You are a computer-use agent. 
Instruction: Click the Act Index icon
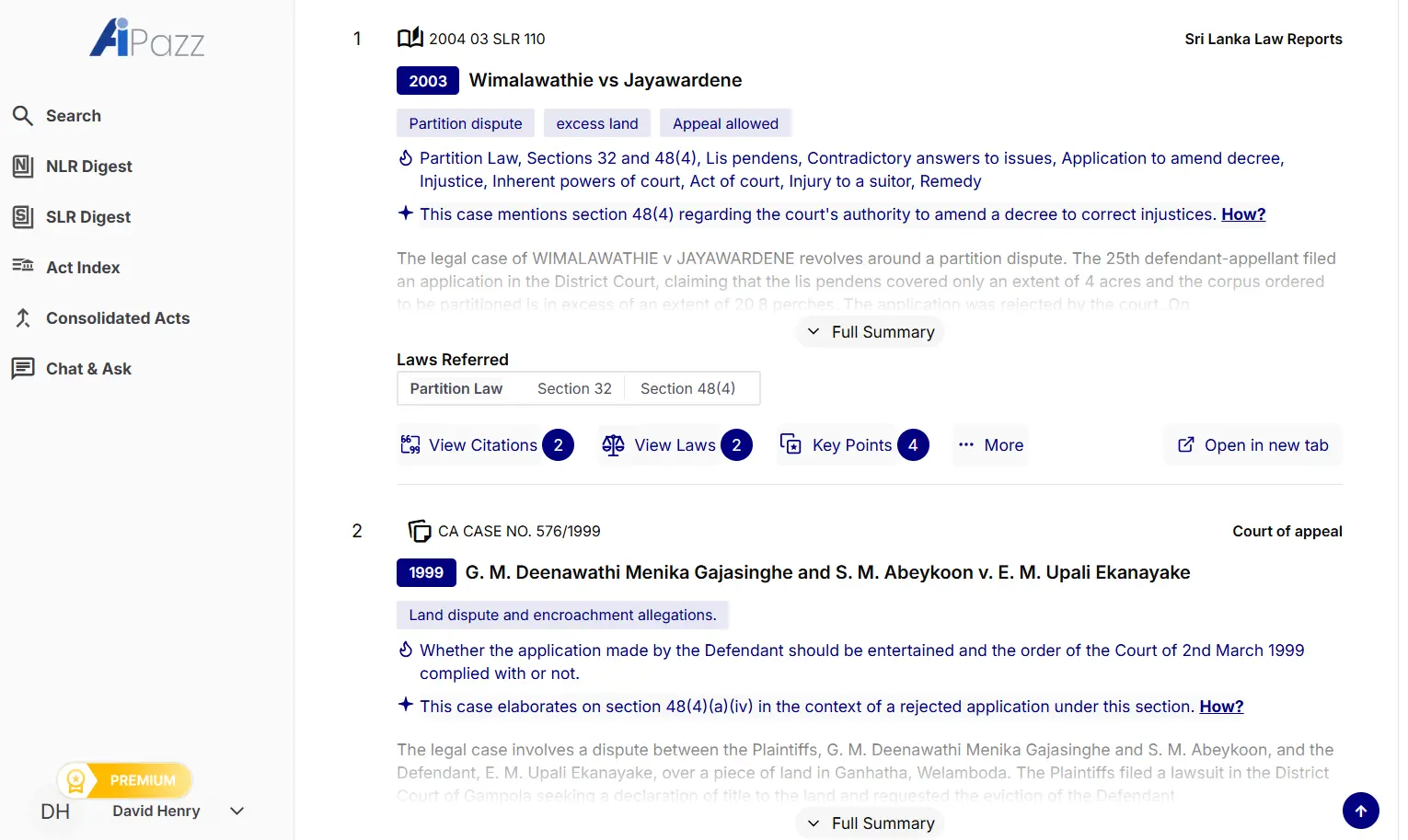coord(23,267)
